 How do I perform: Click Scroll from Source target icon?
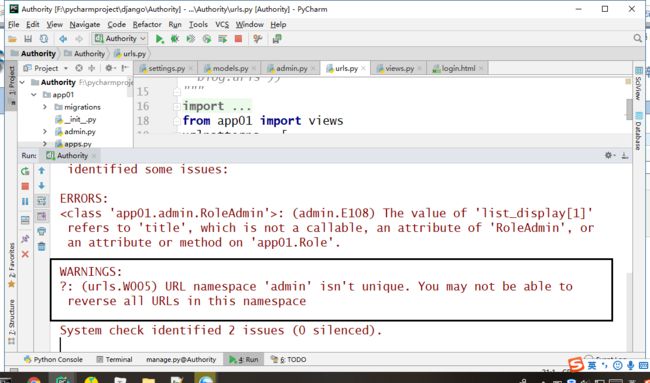(79, 68)
